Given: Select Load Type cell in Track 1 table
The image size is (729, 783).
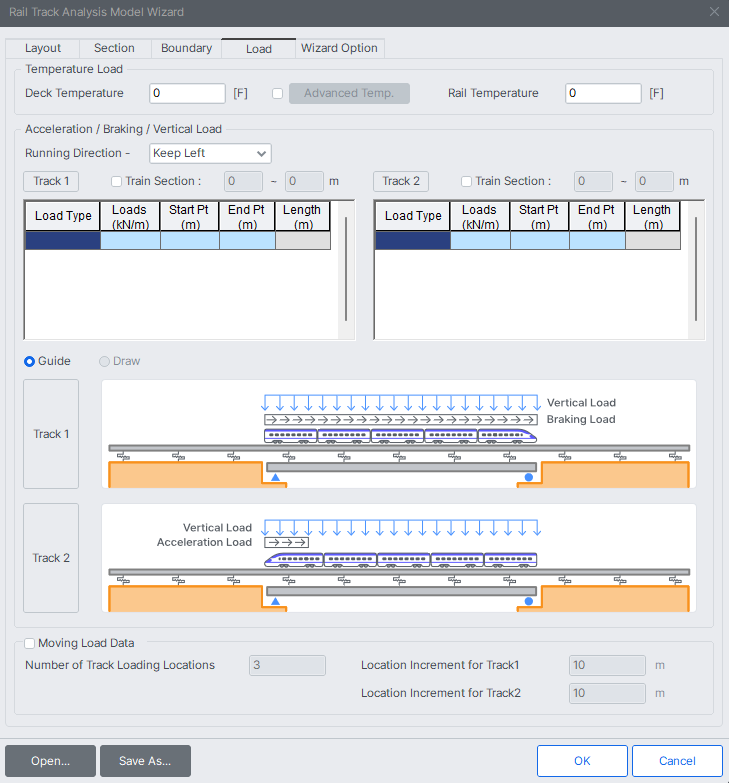Looking at the screenshot, I should [x=63, y=240].
